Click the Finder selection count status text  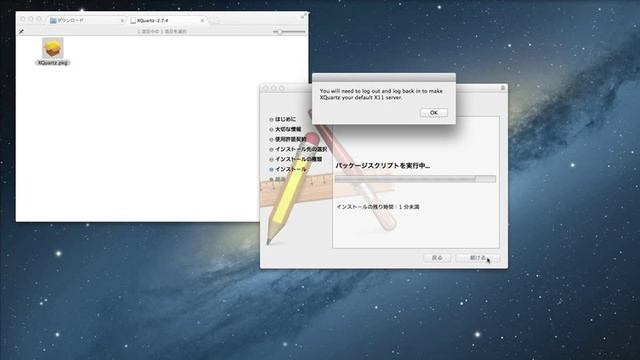click(x=162, y=31)
